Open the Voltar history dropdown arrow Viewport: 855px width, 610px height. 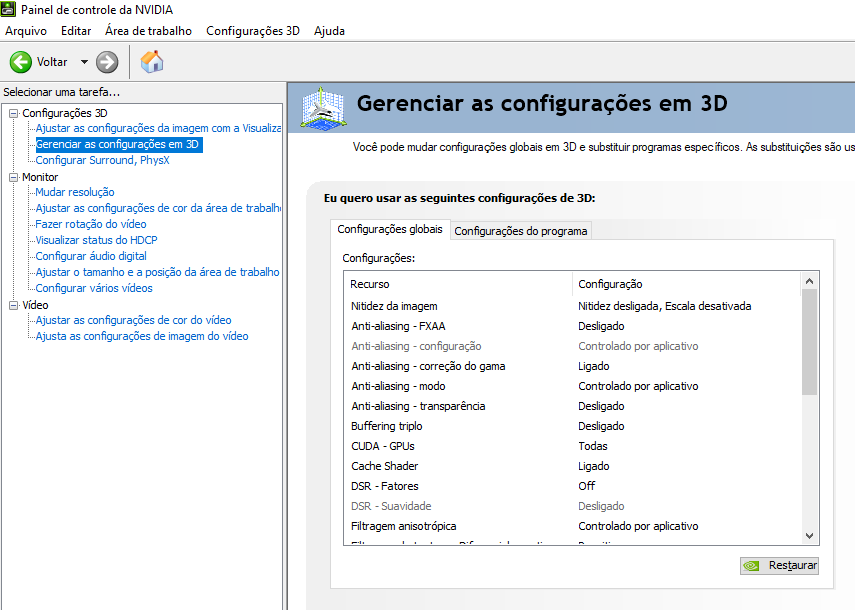tap(84, 62)
